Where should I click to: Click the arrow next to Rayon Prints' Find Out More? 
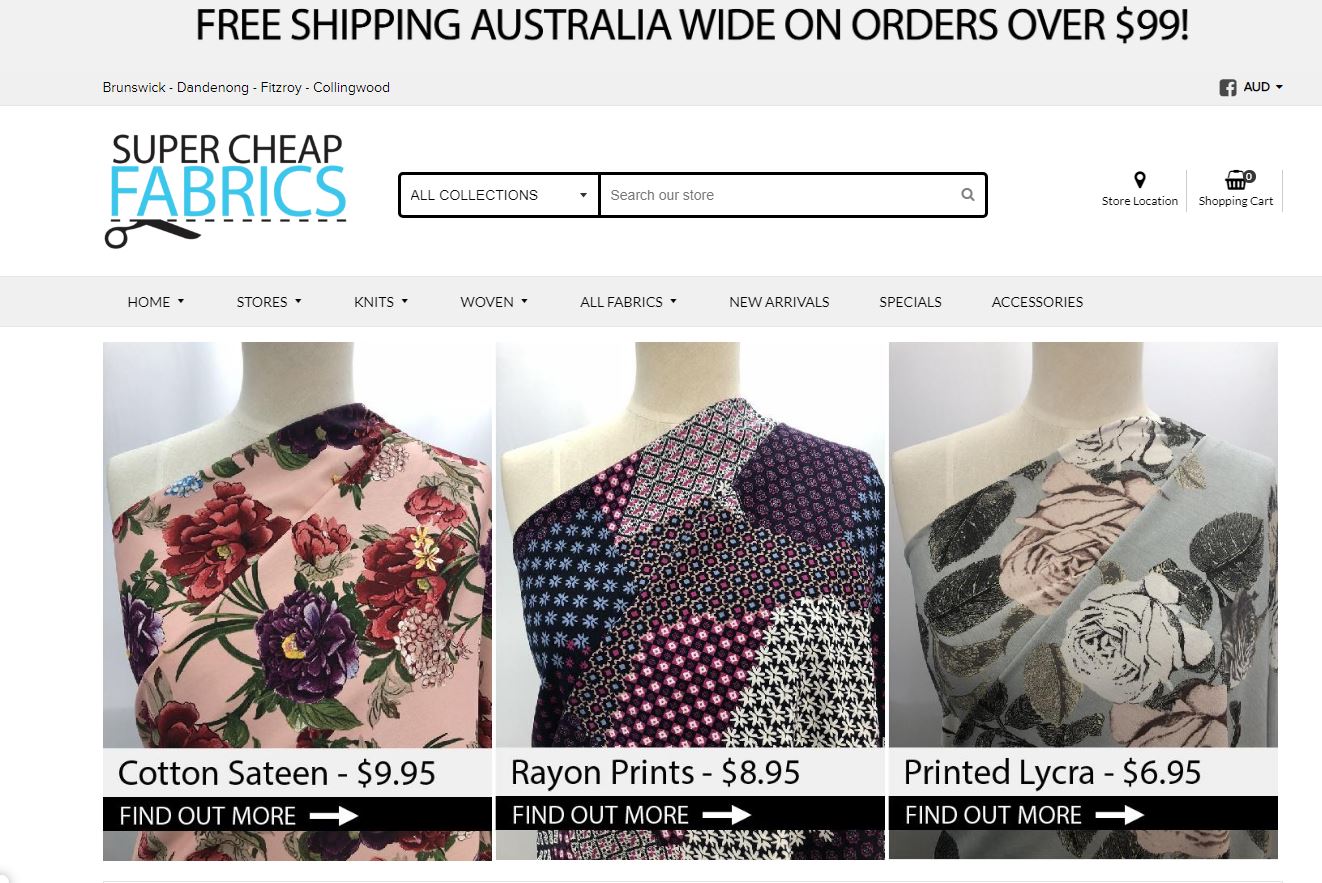pos(726,816)
